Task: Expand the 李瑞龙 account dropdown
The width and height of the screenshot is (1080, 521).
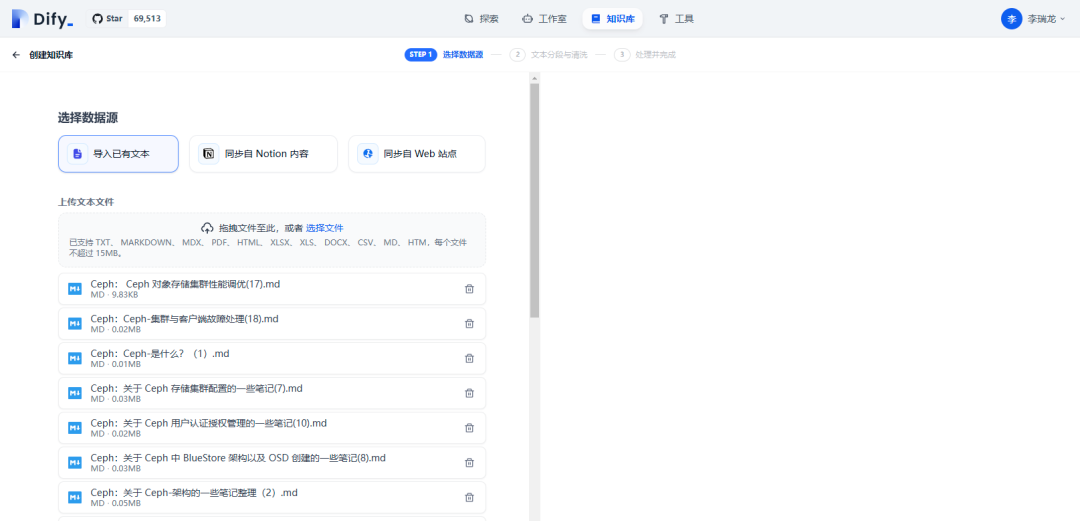Action: (x=1046, y=19)
